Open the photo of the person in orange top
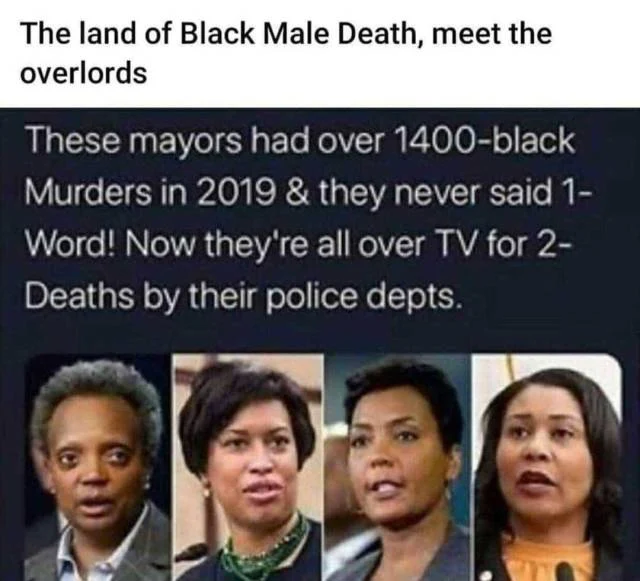The width and height of the screenshot is (640, 581). point(548,467)
